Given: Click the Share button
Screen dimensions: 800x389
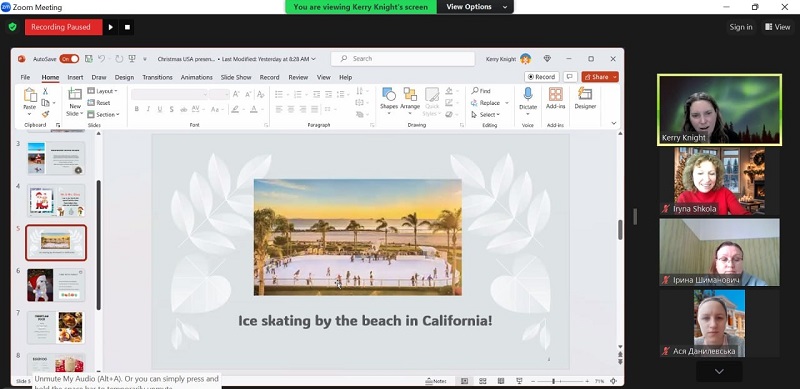Looking at the screenshot, I should pos(596,77).
